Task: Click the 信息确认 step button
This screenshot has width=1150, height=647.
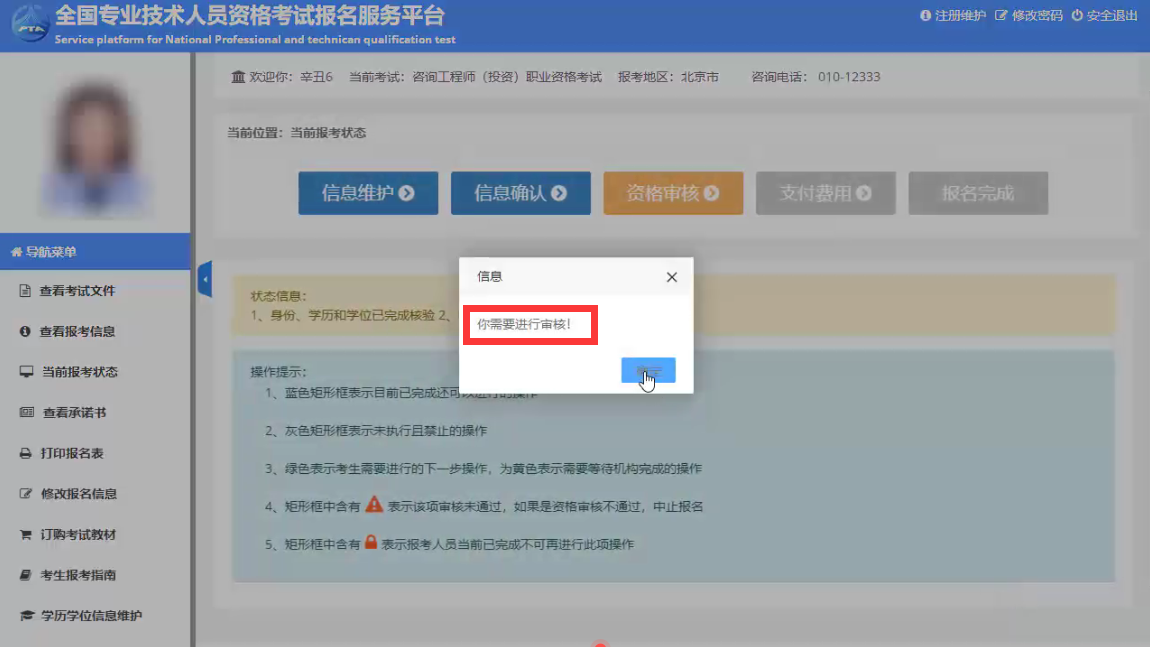Action: coord(520,193)
